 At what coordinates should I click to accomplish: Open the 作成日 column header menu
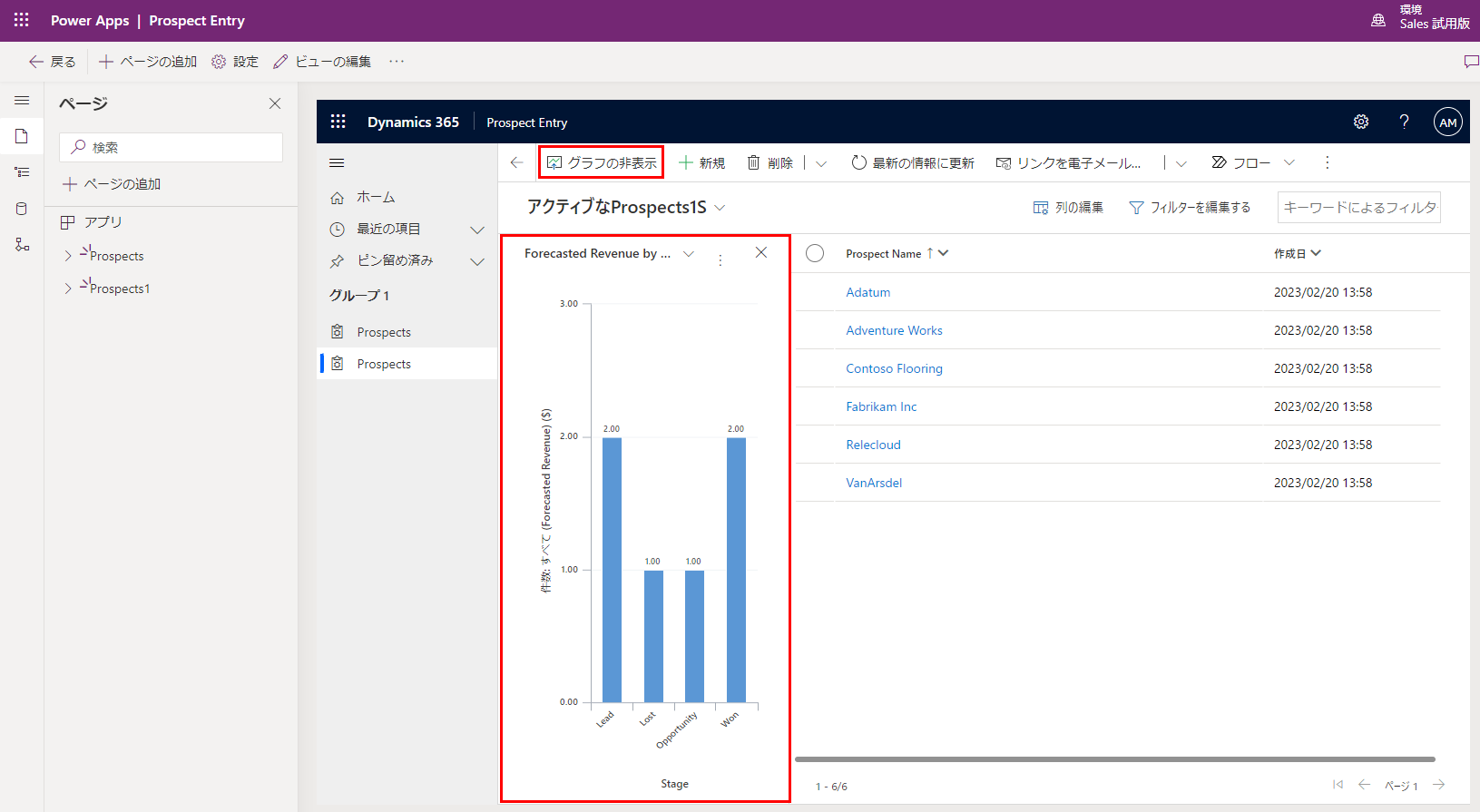point(1297,253)
